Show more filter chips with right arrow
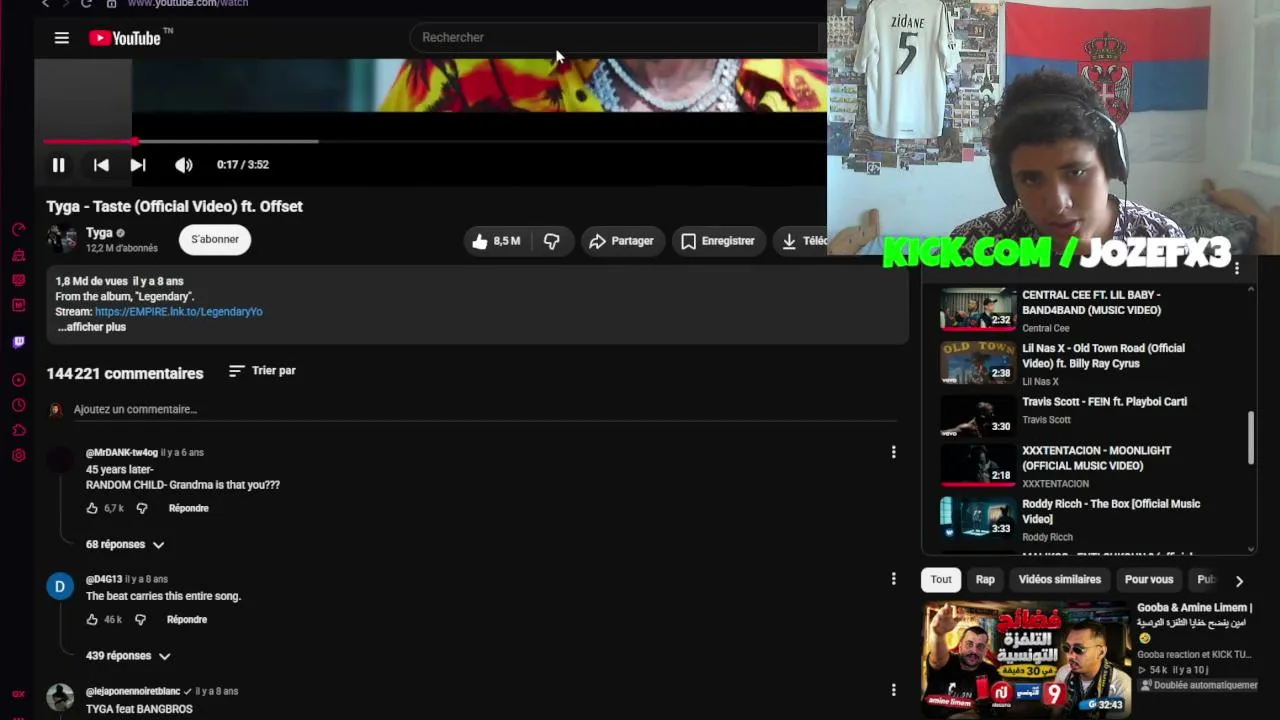The height and width of the screenshot is (720, 1280). tap(1239, 581)
